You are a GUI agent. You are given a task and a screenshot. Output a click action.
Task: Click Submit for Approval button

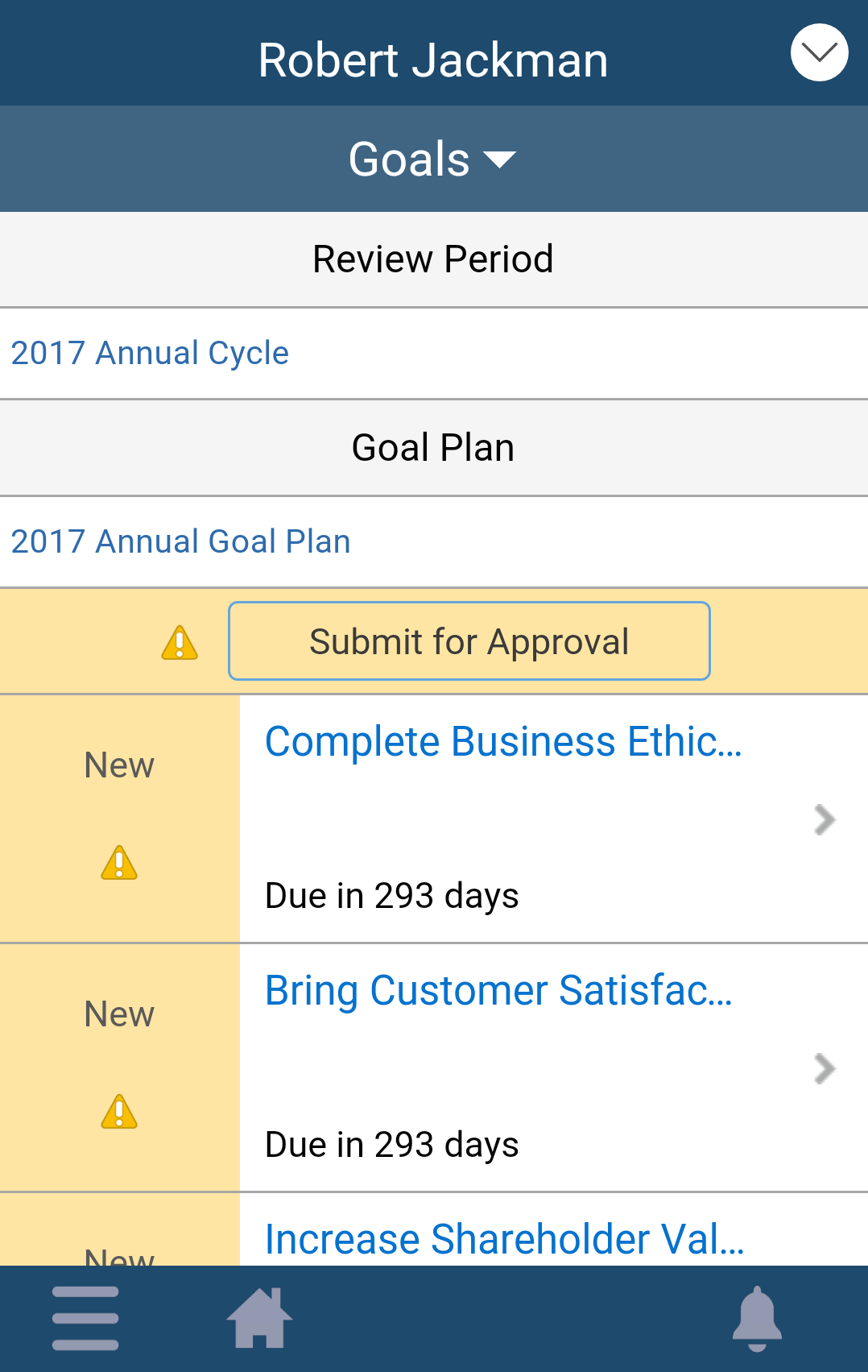click(x=469, y=641)
